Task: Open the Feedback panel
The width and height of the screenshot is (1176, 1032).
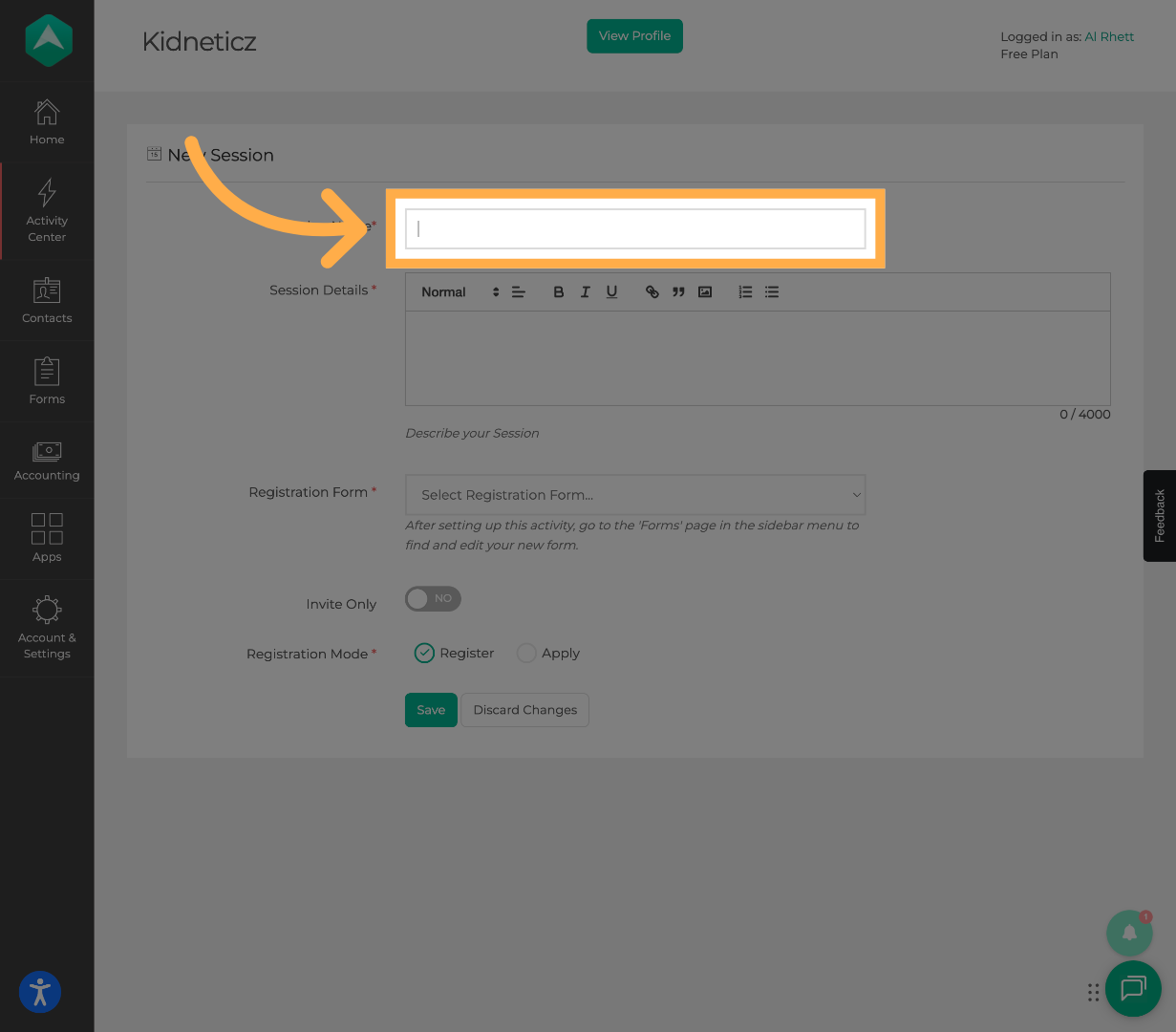Action: (x=1159, y=516)
